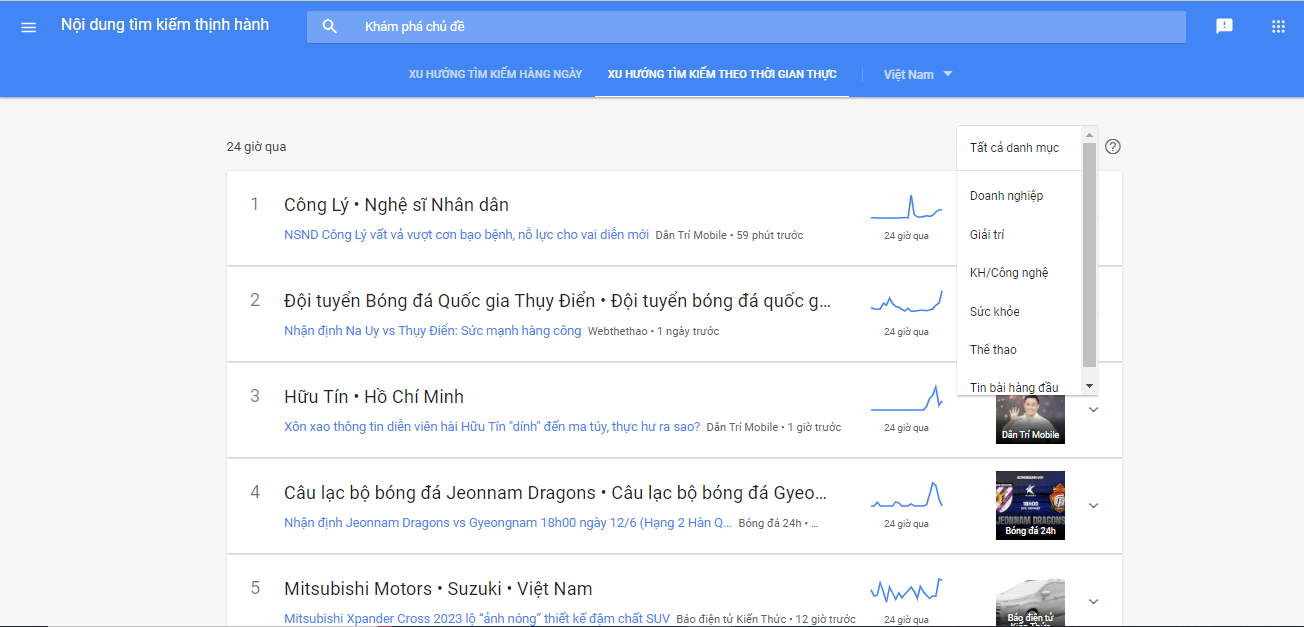Click the Mitsubishi Motors trend graph
1304x627 pixels.
pyautogui.click(x=907, y=589)
